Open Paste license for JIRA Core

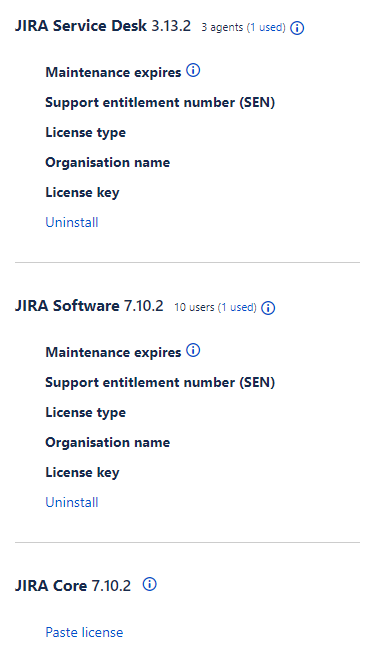point(84,632)
